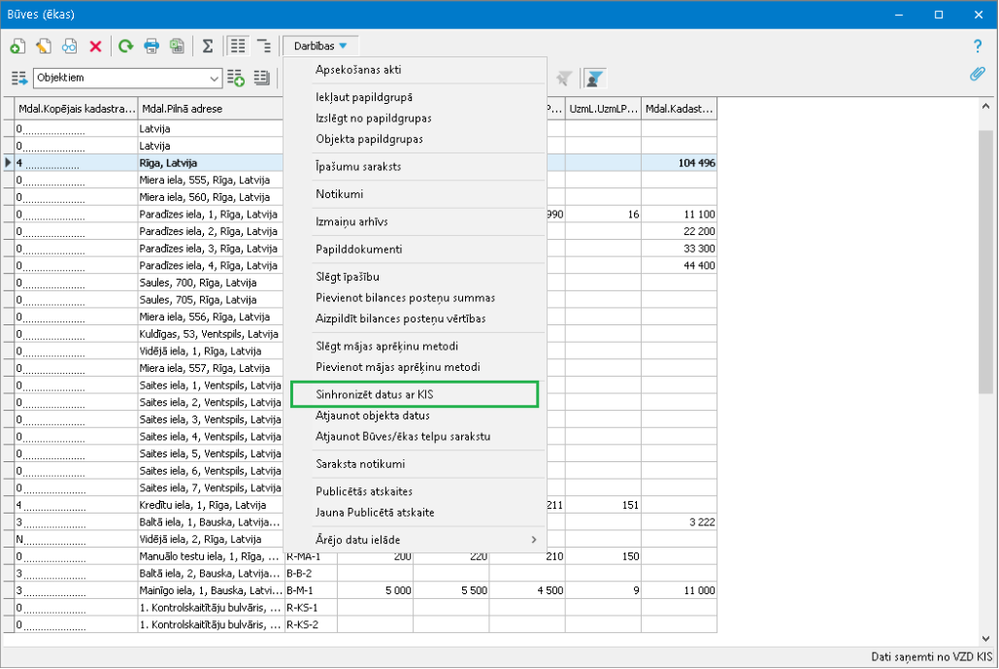Image resolution: width=999 pixels, height=669 pixels.
Task: Click the edit record pencil icon
Action: [x=43, y=46]
